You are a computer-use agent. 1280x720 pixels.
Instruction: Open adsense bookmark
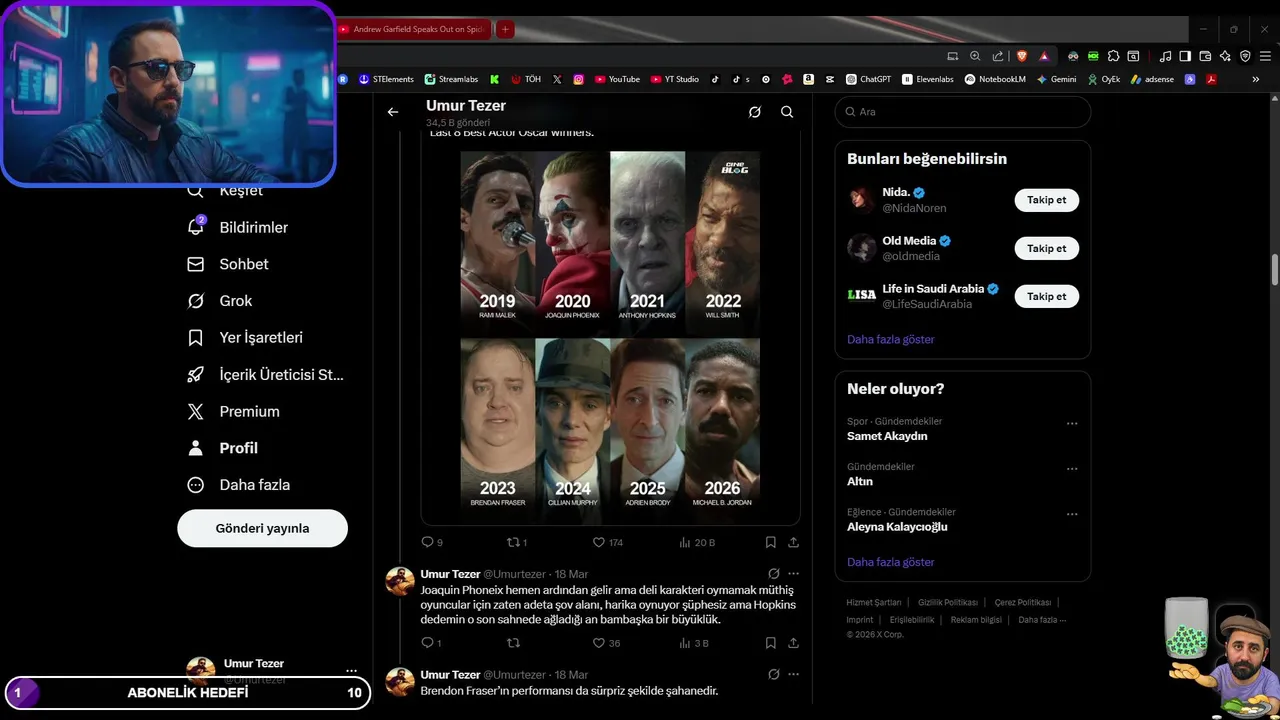tap(1153, 79)
